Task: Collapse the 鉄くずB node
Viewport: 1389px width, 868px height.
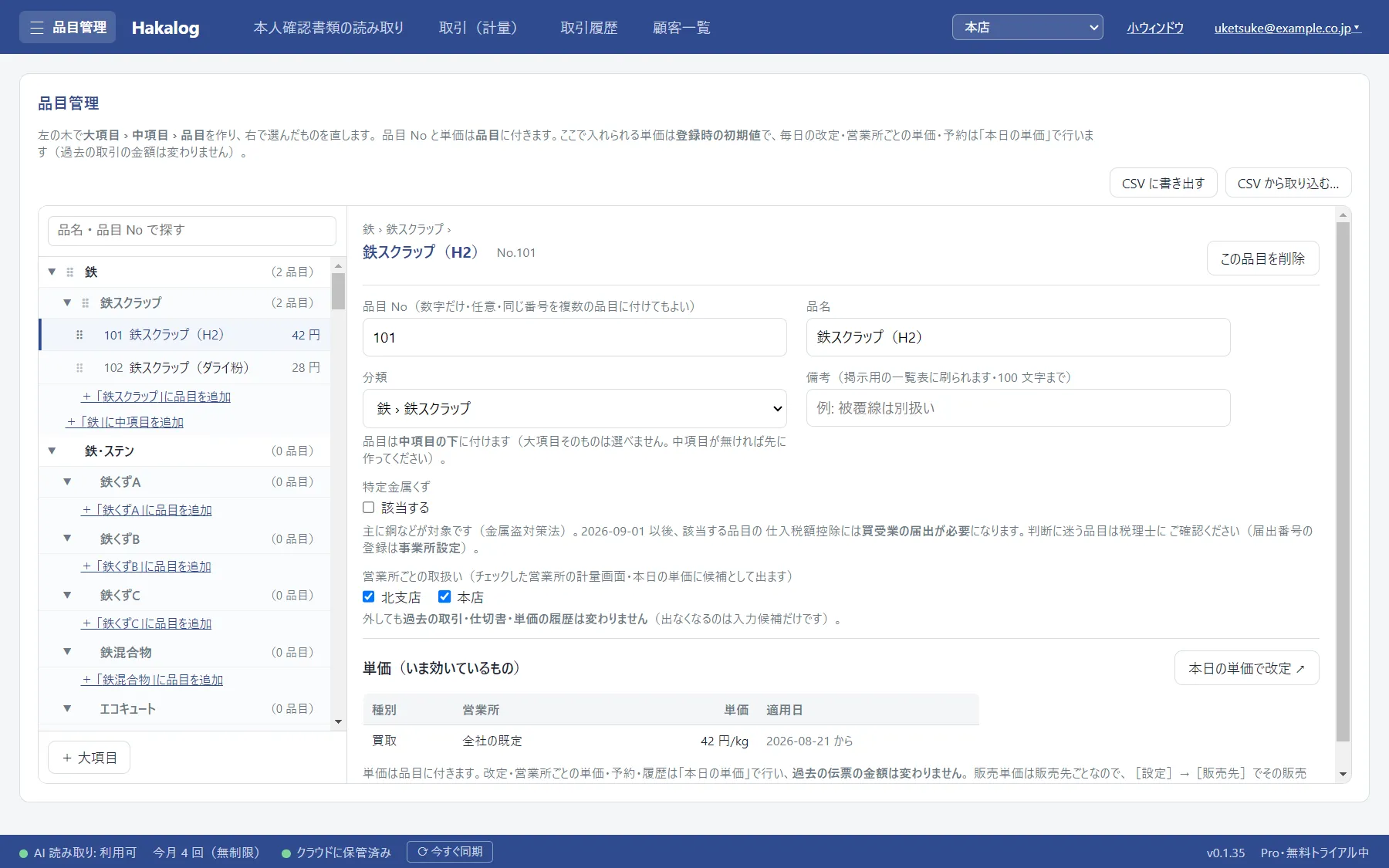Action: click(x=67, y=539)
